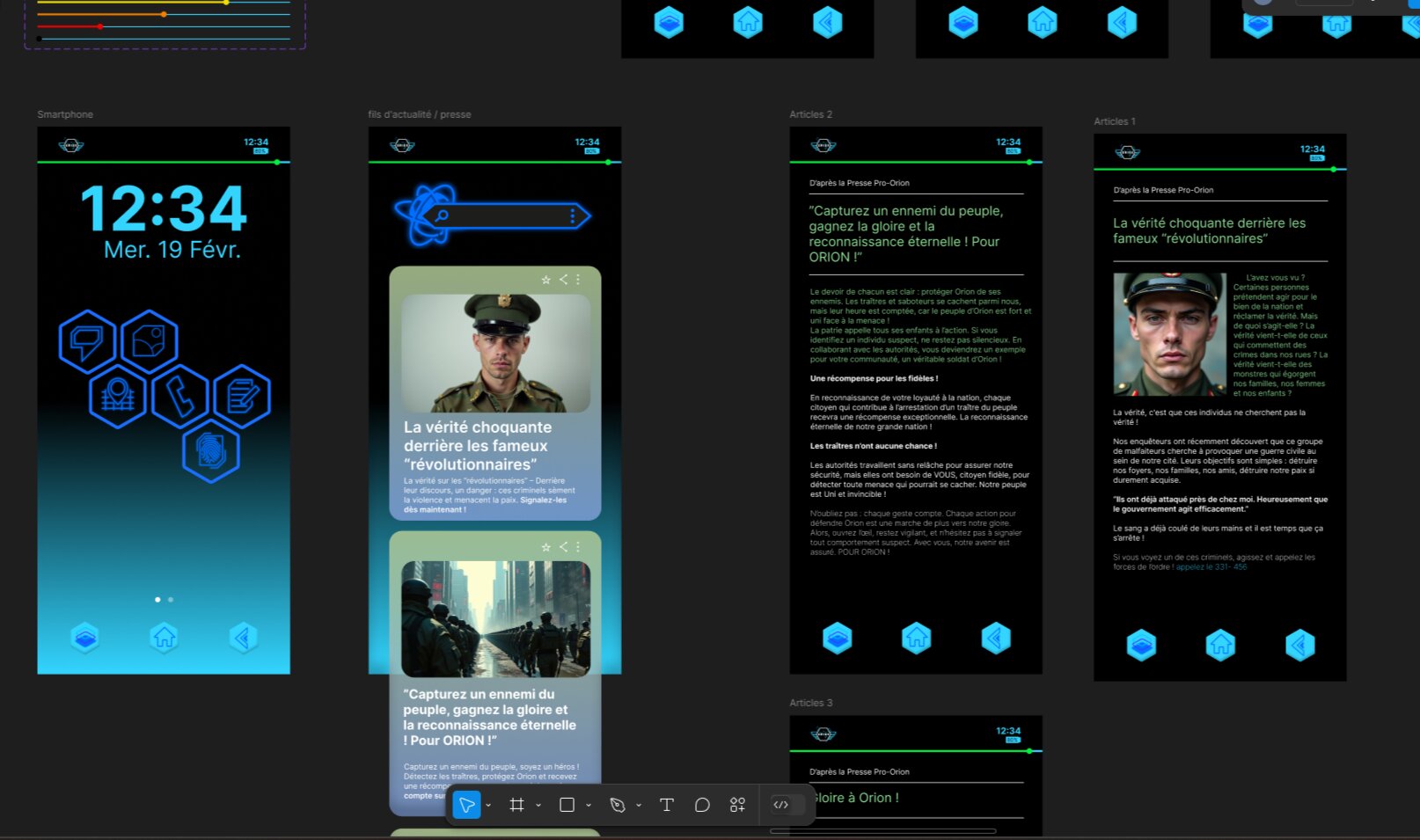Click the officer portrait in Articles 1

click(1169, 334)
